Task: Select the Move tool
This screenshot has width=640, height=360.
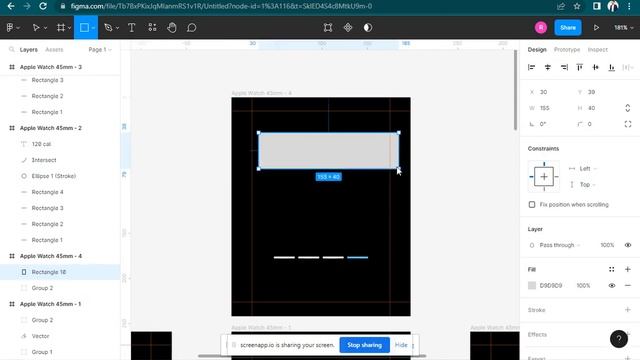Action: [36, 27]
